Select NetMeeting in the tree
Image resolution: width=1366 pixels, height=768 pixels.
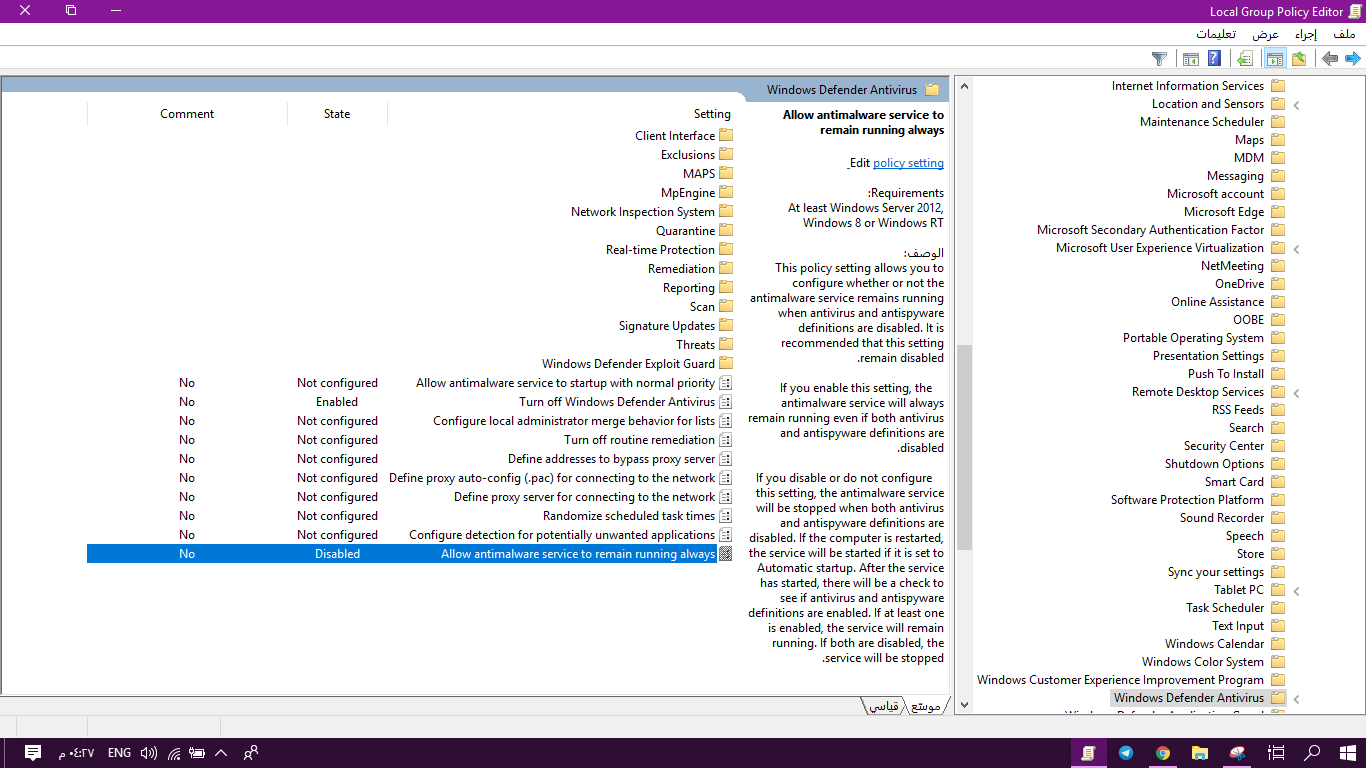(x=1232, y=266)
